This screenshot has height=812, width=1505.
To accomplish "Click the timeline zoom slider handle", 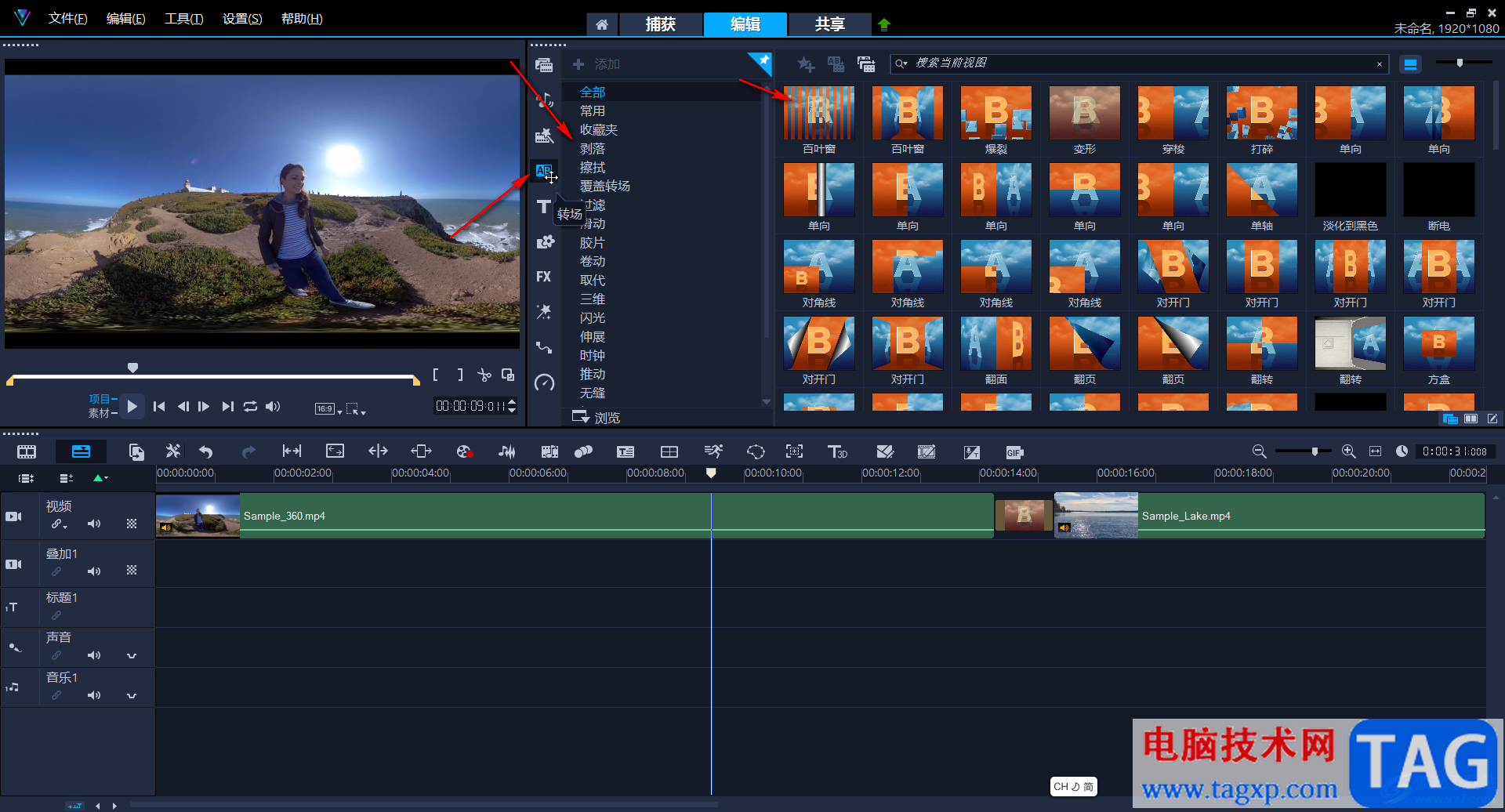I will [1315, 451].
